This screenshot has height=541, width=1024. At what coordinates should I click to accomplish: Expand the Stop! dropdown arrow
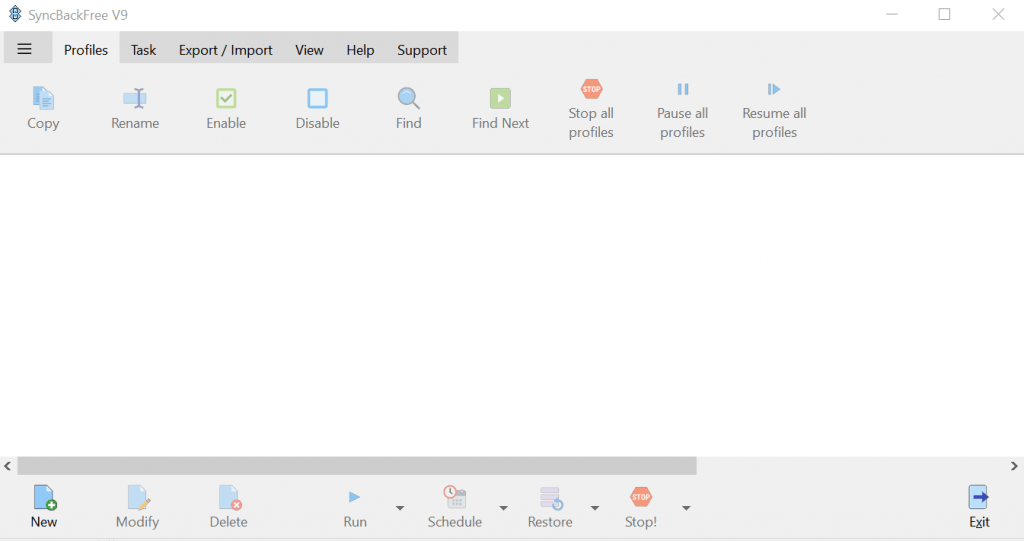coord(686,508)
